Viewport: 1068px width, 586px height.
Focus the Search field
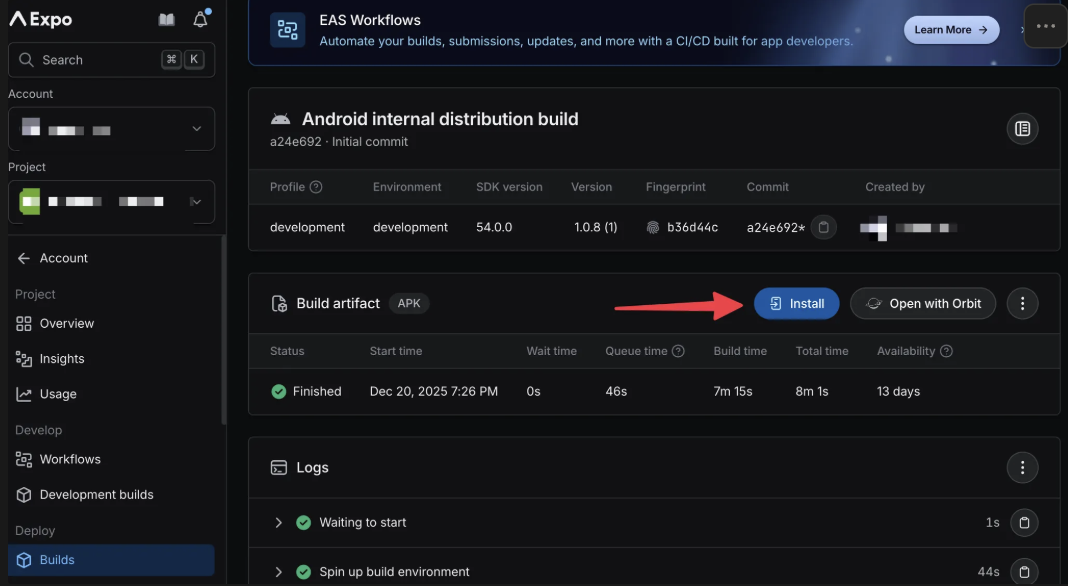(x=111, y=60)
